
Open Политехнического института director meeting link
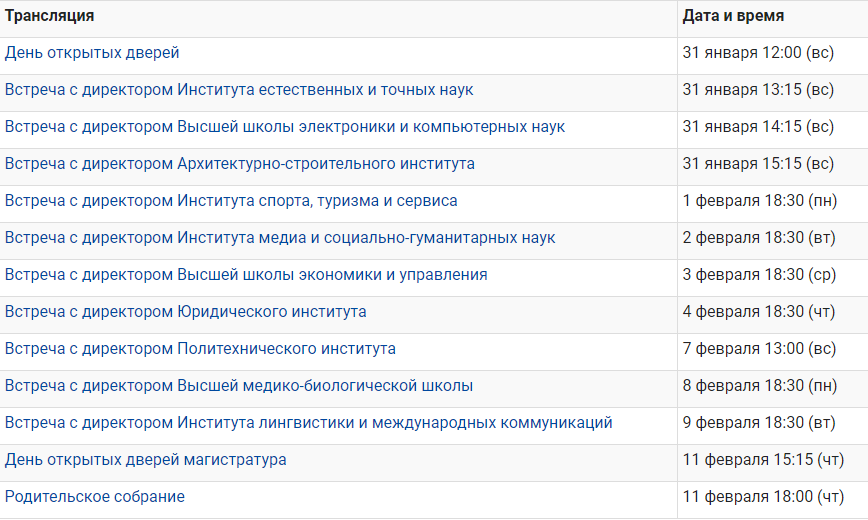point(200,349)
